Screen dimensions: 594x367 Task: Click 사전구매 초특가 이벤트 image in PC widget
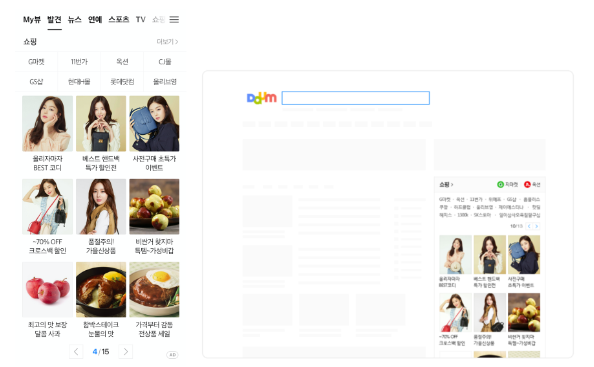pos(524,255)
